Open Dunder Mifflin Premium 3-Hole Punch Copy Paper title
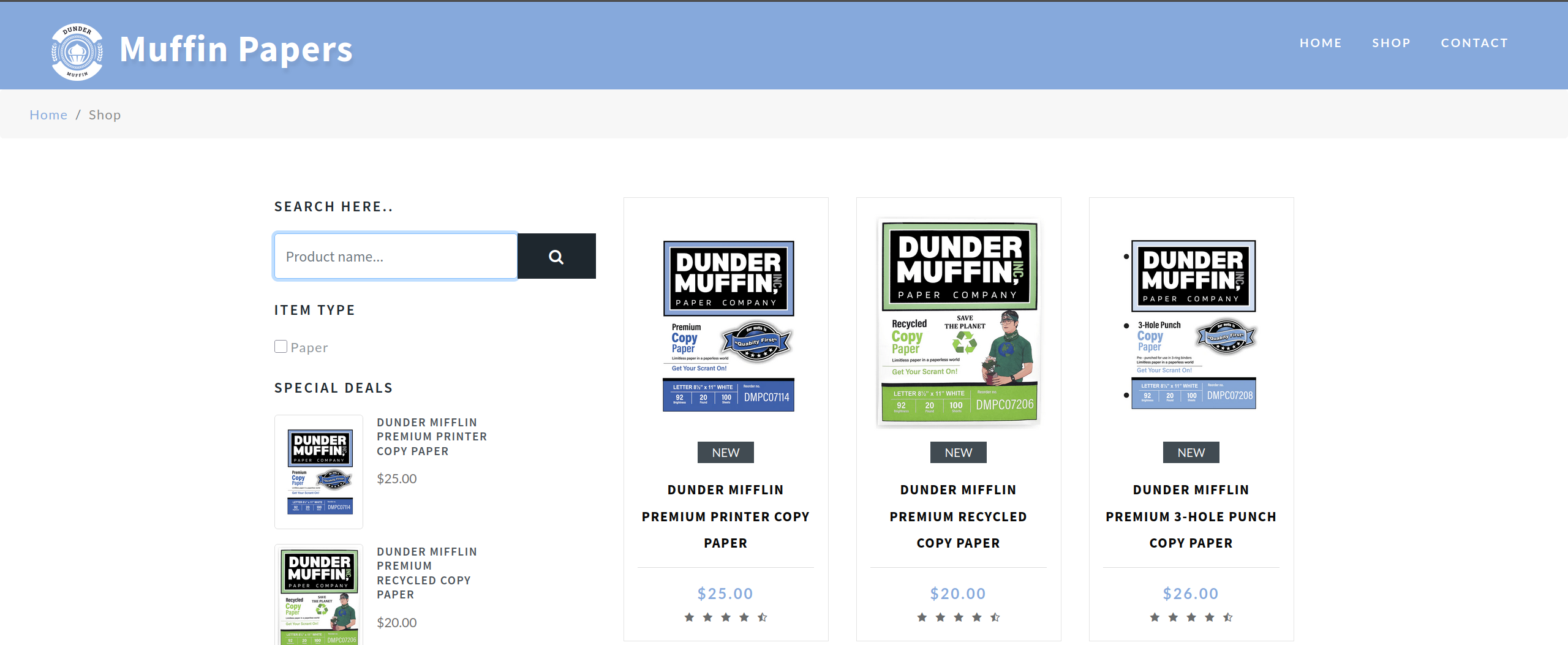1568x645 pixels. [x=1191, y=516]
